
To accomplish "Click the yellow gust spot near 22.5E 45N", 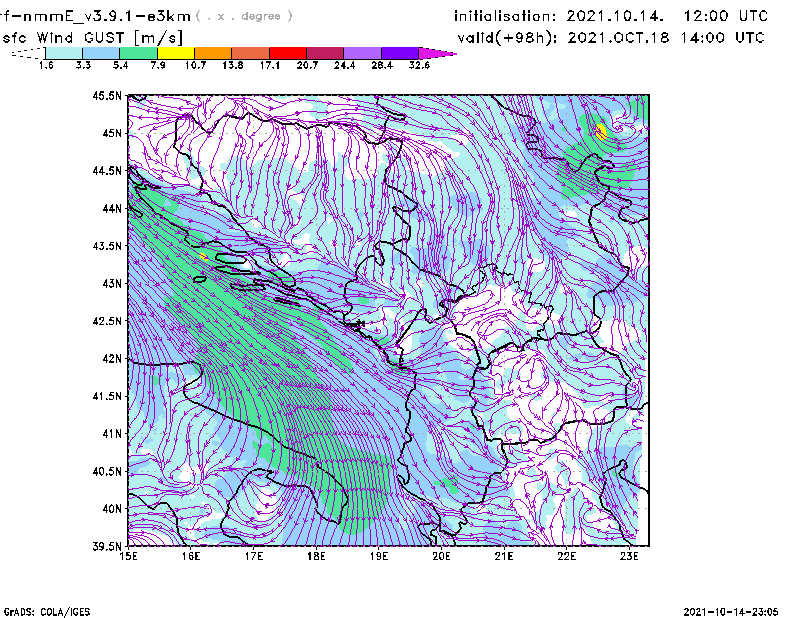I will click(601, 131).
